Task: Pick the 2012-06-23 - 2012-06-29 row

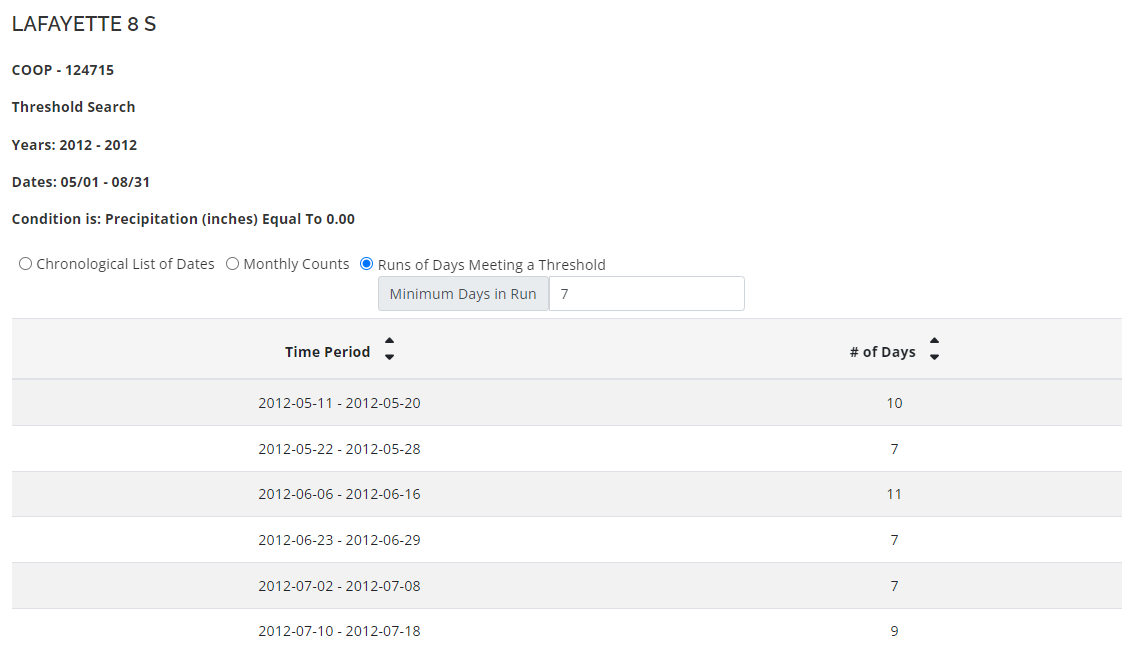Action: click(339, 540)
